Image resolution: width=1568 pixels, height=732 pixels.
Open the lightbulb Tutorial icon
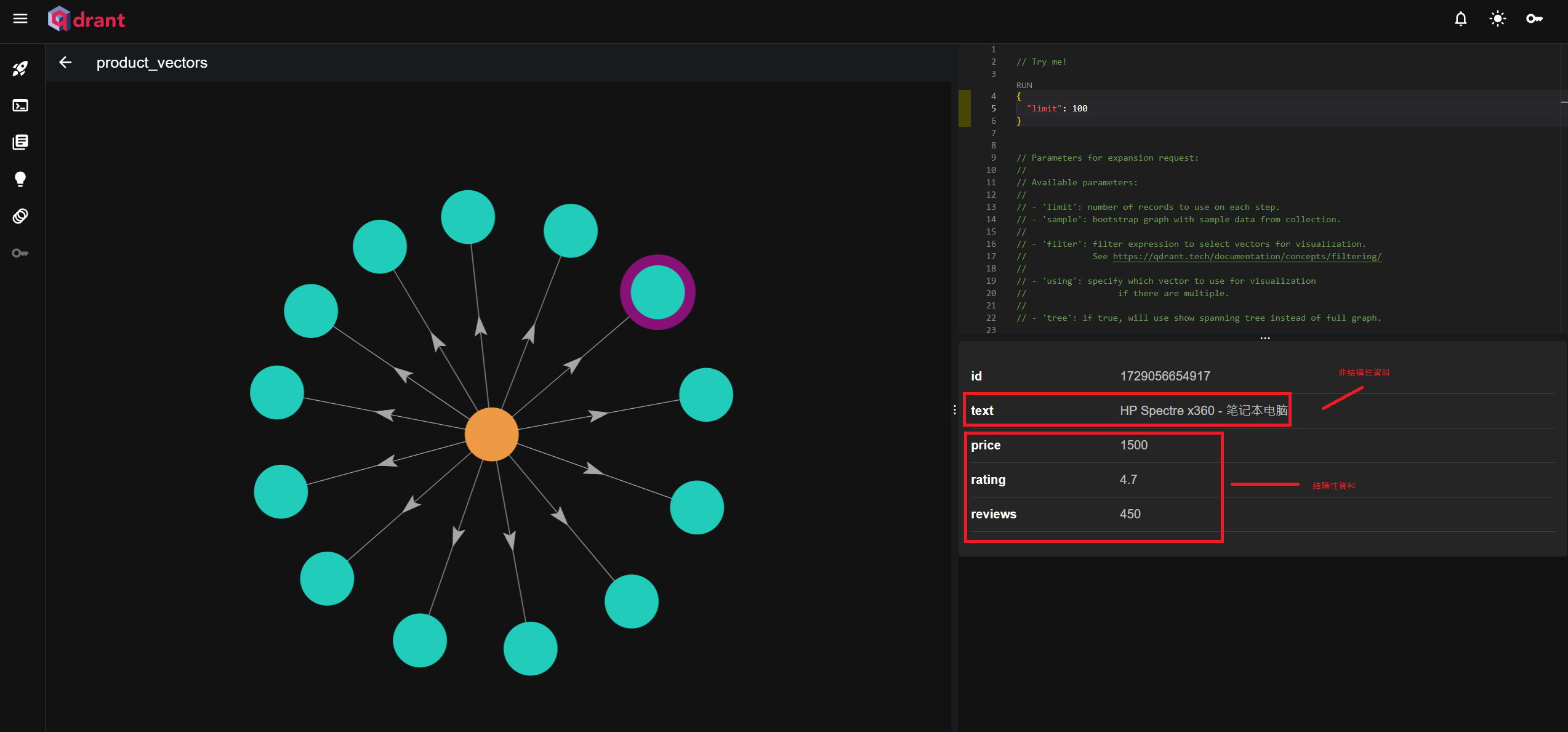(x=20, y=179)
